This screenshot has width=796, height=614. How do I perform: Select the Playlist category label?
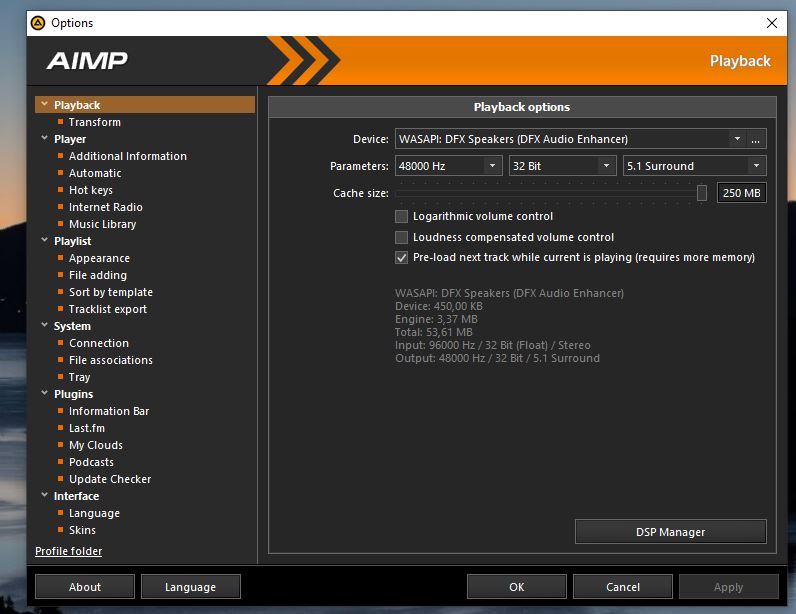[x=73, y=241]
